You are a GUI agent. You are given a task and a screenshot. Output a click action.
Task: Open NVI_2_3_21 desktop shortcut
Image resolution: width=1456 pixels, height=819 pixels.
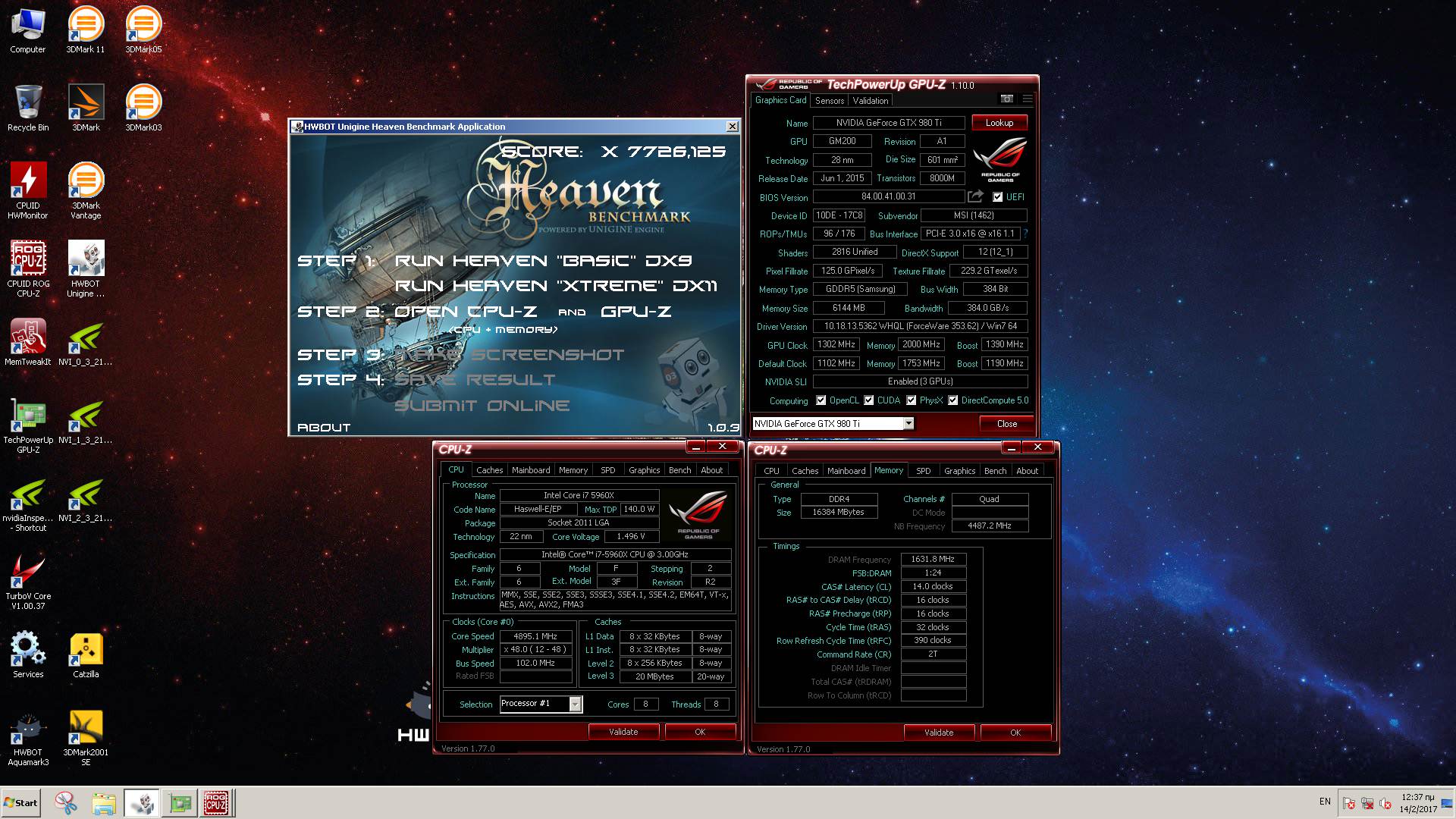(x=86, y=499)
